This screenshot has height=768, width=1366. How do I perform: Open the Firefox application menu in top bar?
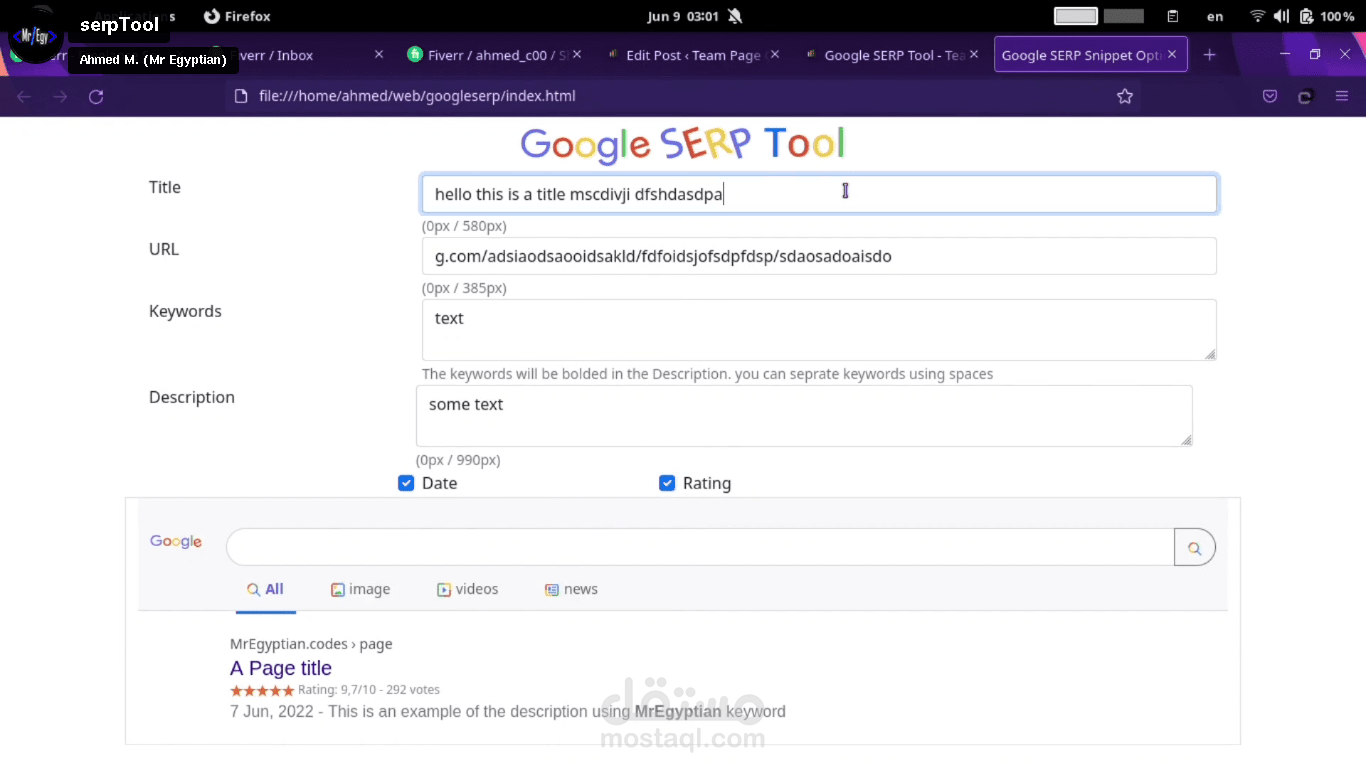pyautogui.click(x=237, y=16)
